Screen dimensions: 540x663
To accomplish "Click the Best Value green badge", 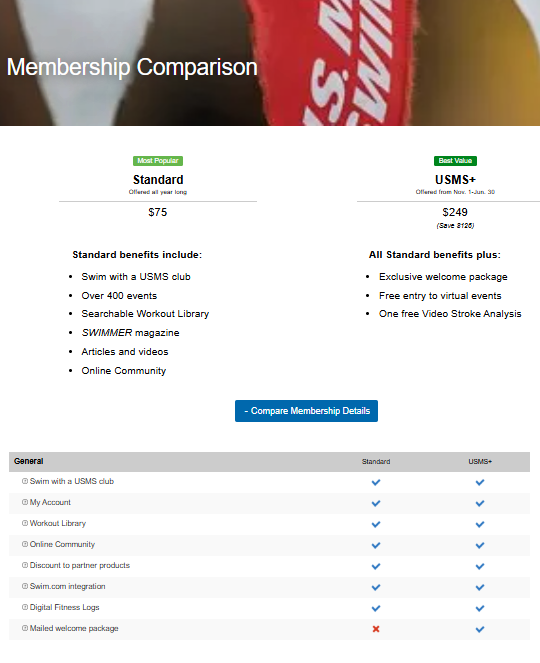I will tap(455, 161).
